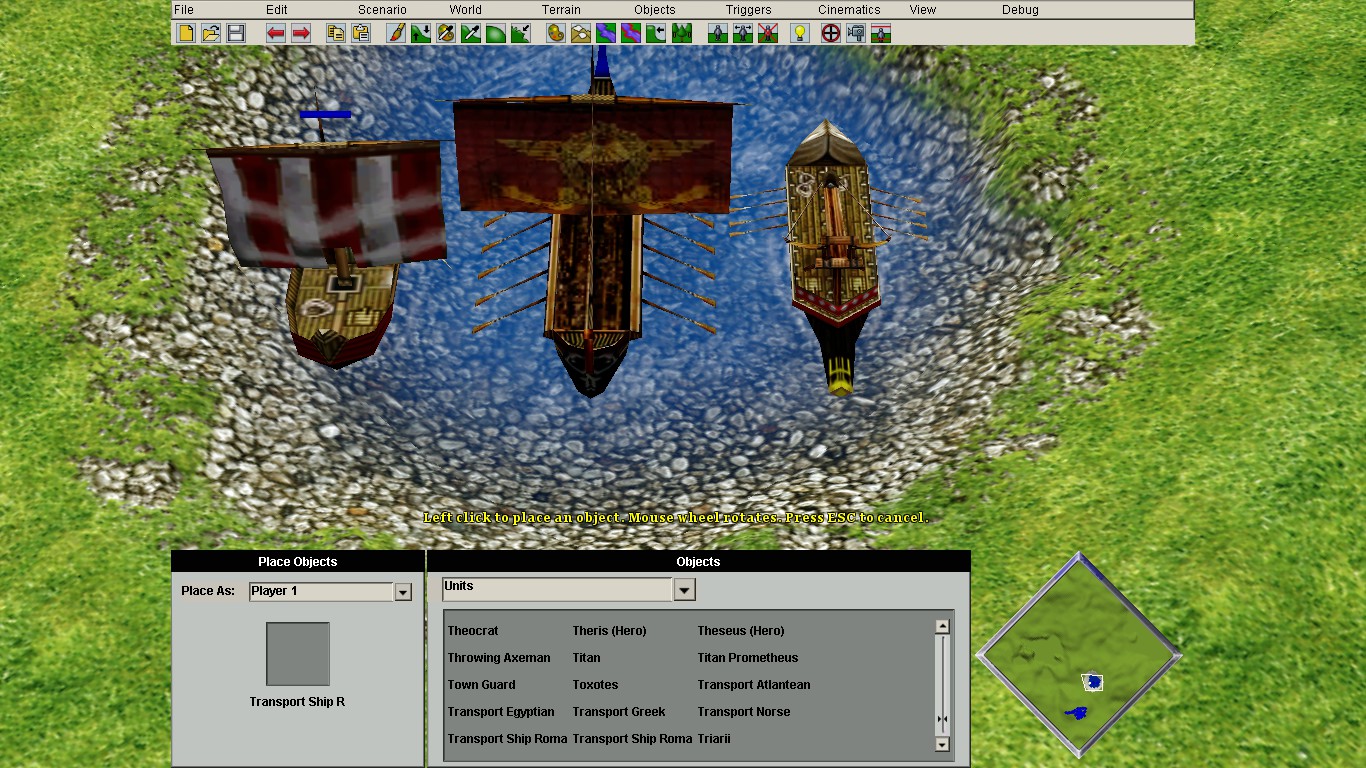This screenshot has height=768, width=1366.
Task: Undo with the red left arrow
Action: tap(276, 33)
